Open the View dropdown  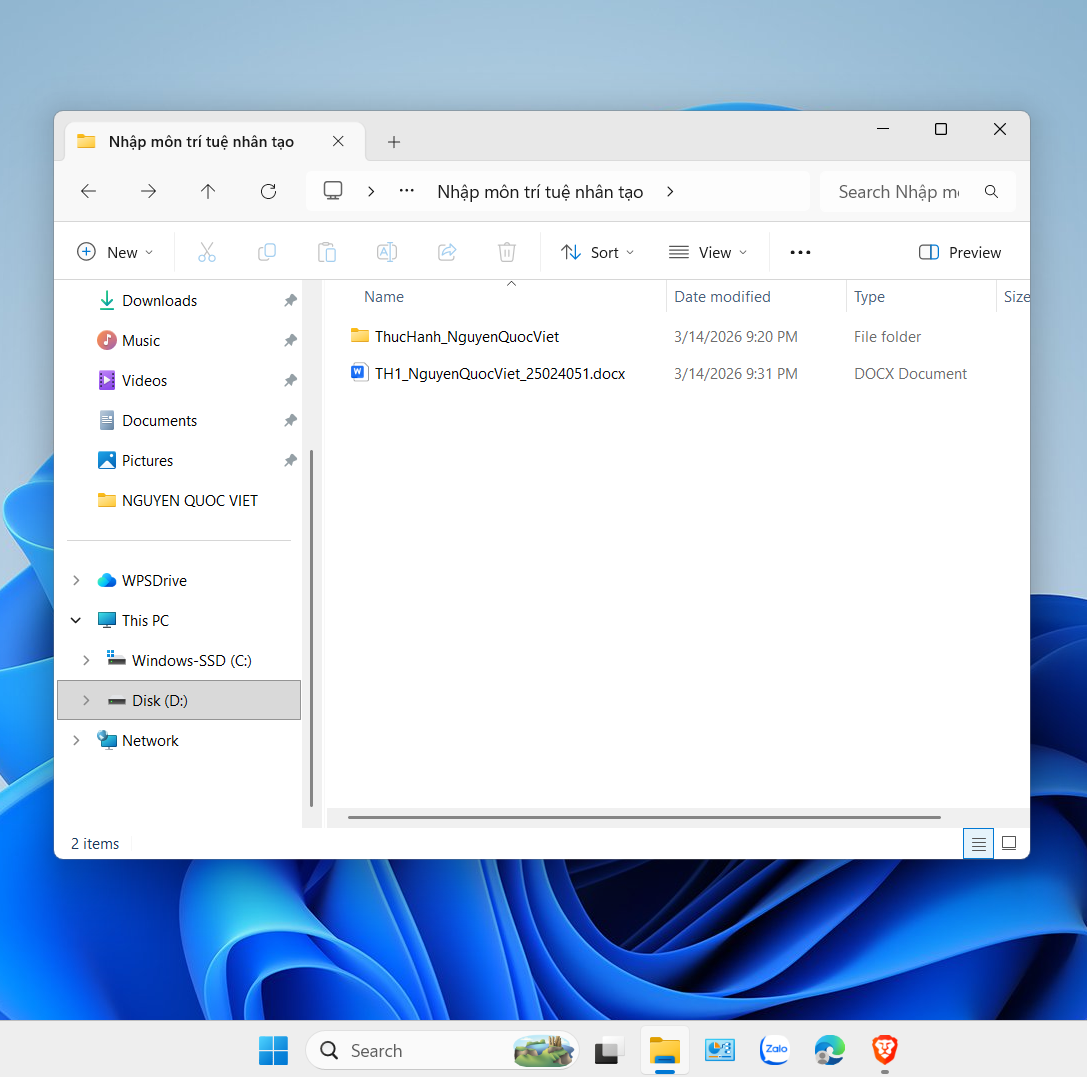(708, 252)
